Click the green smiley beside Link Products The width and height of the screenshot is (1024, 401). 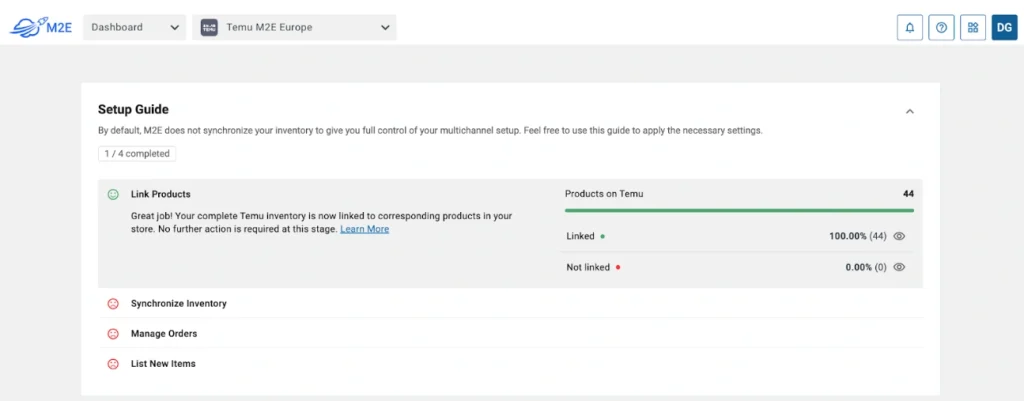click(113, 194)
